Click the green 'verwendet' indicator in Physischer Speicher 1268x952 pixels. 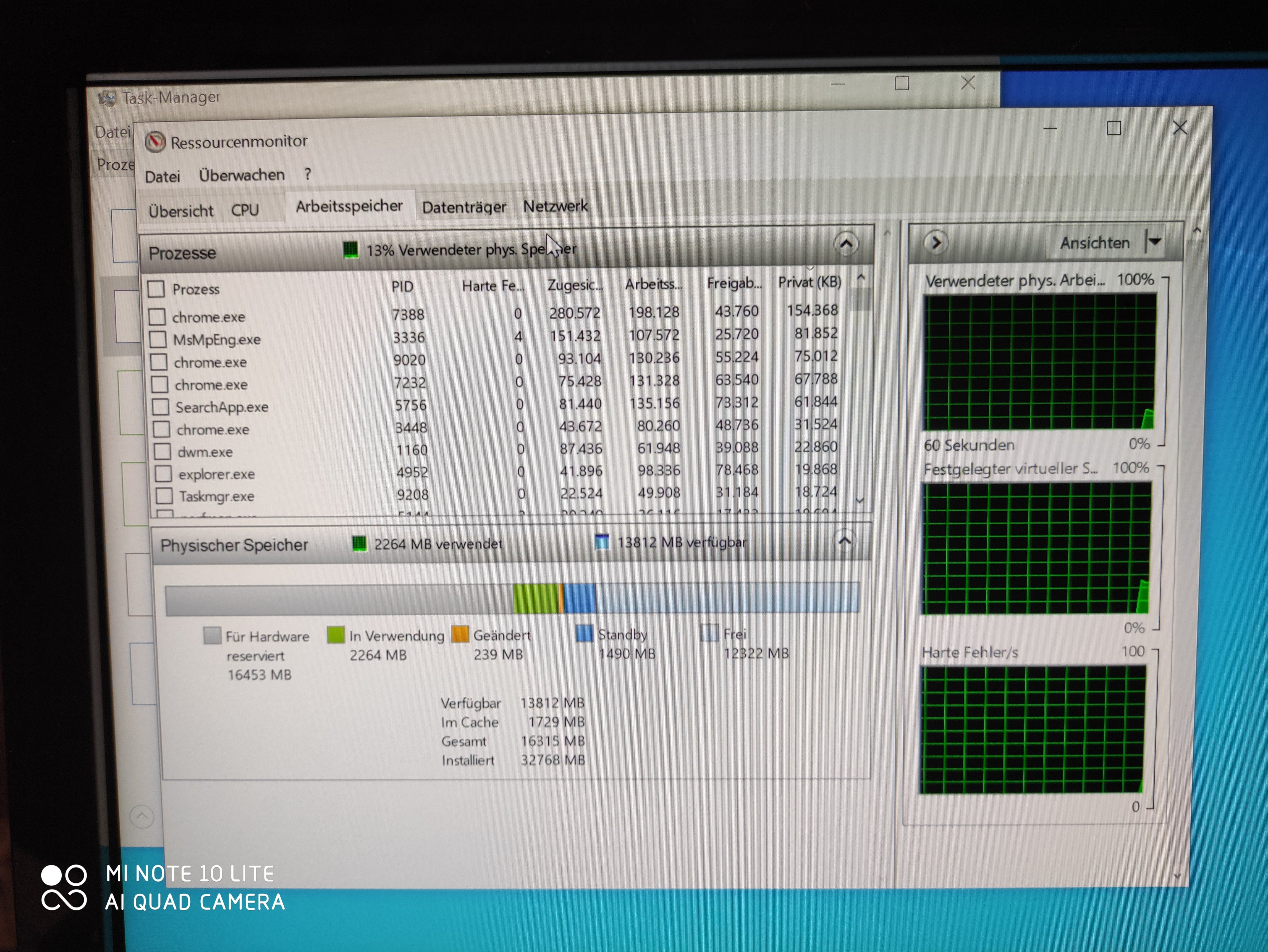point(359,543)
